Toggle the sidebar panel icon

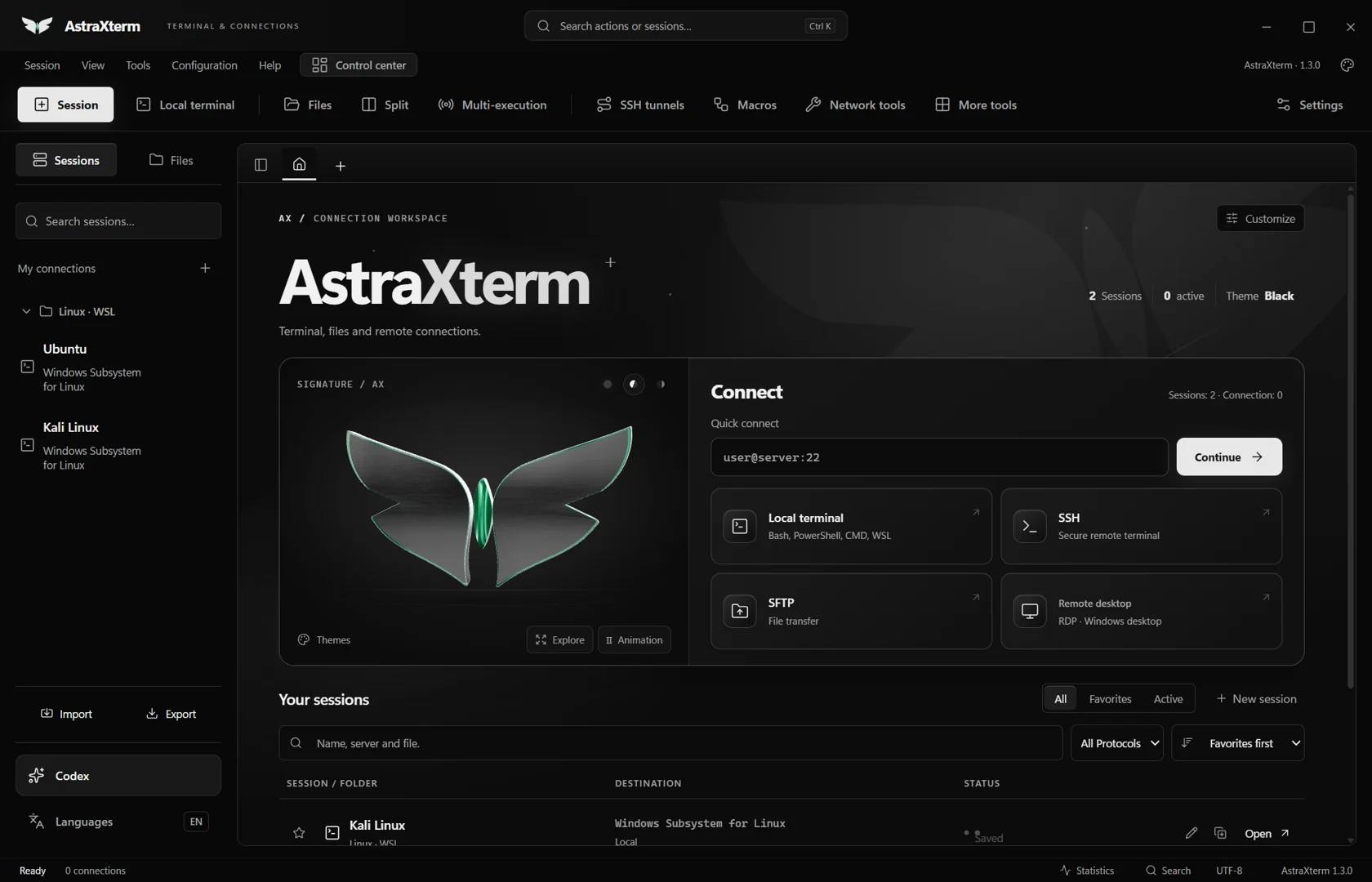(x=261, y=165)
